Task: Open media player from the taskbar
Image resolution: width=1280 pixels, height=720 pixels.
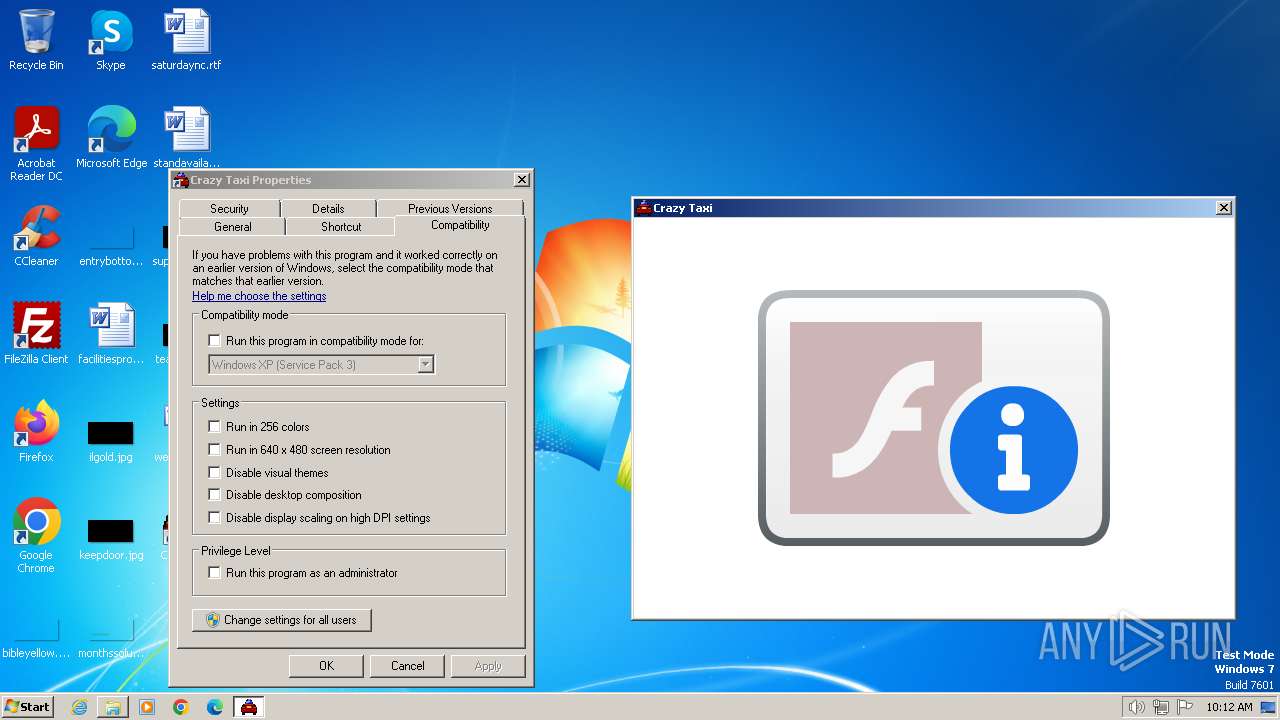Action: pyautogui.click(x=147, y=707)
